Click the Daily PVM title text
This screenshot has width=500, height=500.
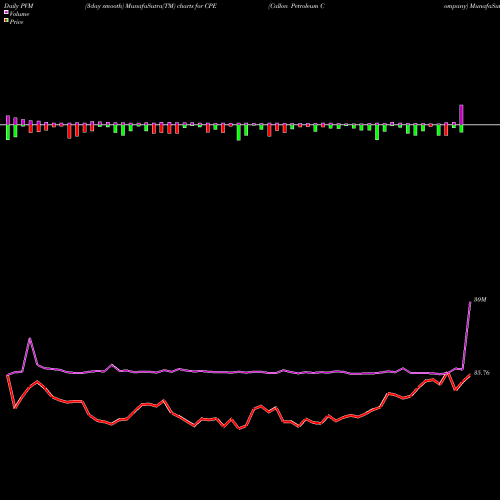pos(18,6)
